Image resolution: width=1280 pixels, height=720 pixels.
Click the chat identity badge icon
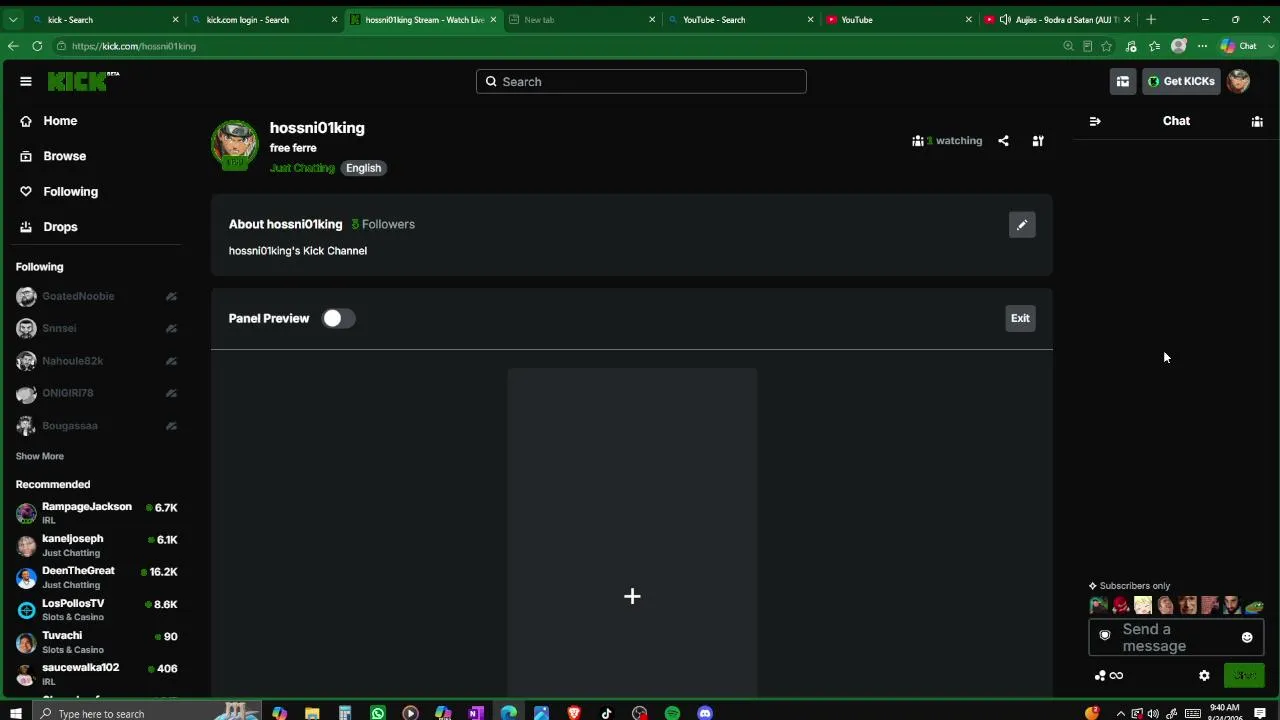[x=1105, y=635]
